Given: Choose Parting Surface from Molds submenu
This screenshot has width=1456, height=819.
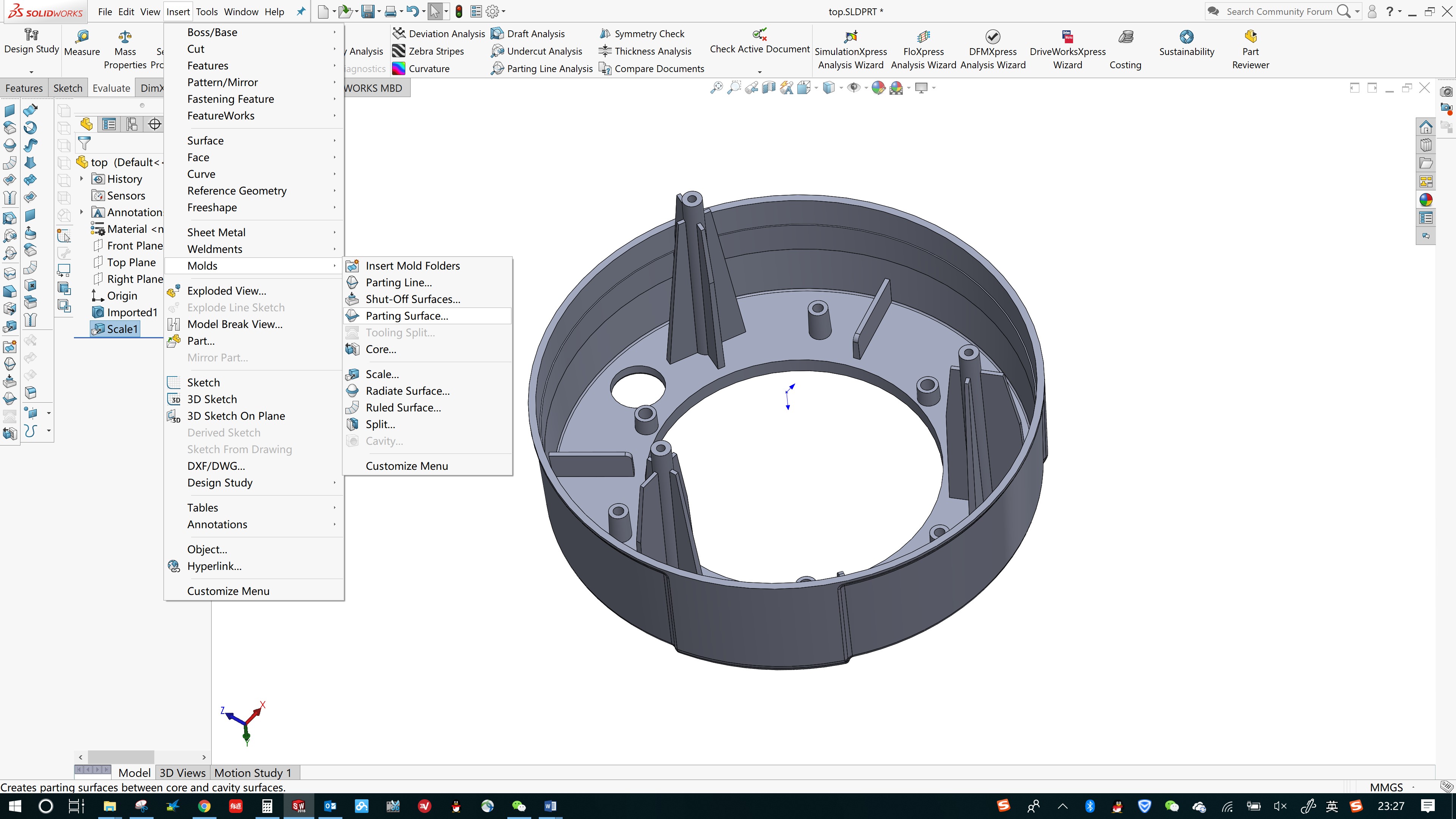Looking at the screenshot, I should click(x=406, y=315).
